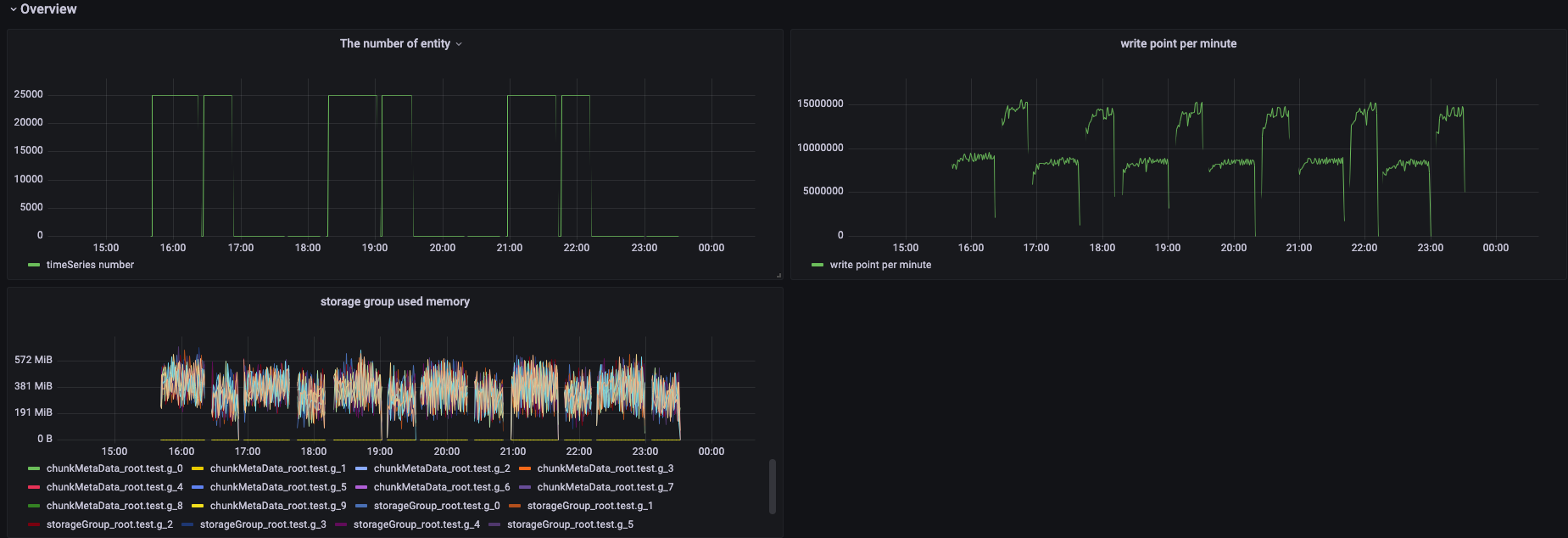Click the orange swatch next to chunkMetaData_root.test.g_3
The width and height of the screenshot is (1568, 538).
tap(525, 468)
